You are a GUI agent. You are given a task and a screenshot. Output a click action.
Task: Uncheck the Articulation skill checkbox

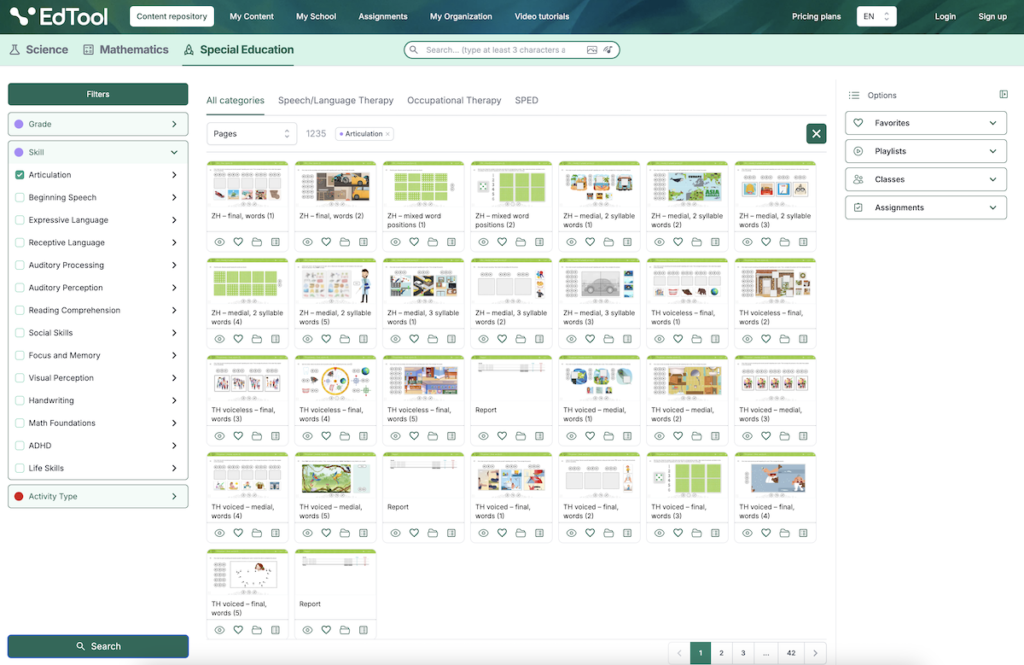coord(20,175)
